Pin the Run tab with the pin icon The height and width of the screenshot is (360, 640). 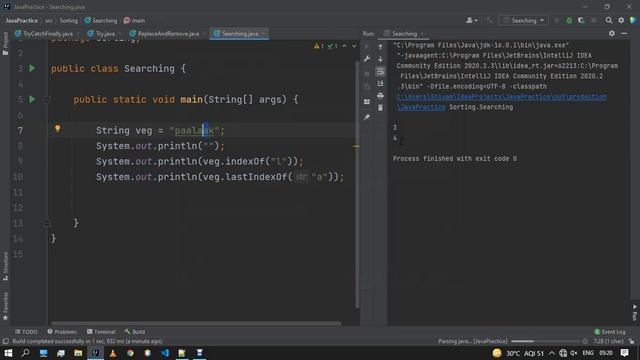pos(367,117)
